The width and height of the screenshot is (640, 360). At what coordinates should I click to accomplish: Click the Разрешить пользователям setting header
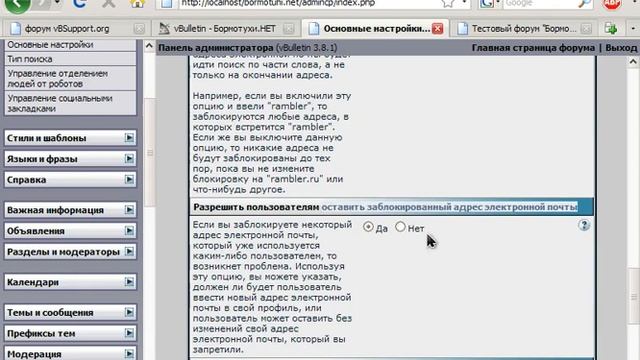(x=391, y=207)
